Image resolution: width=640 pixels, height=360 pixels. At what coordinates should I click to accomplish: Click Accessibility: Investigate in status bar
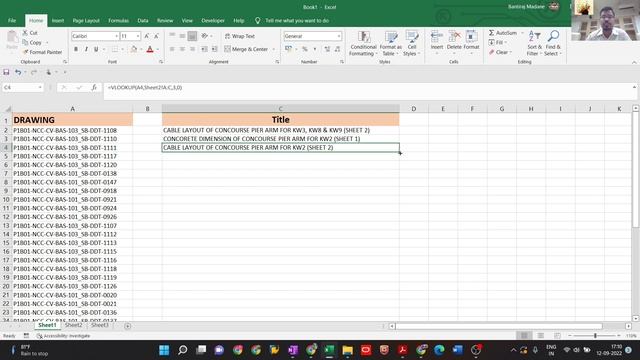click(x=64, y=336)
